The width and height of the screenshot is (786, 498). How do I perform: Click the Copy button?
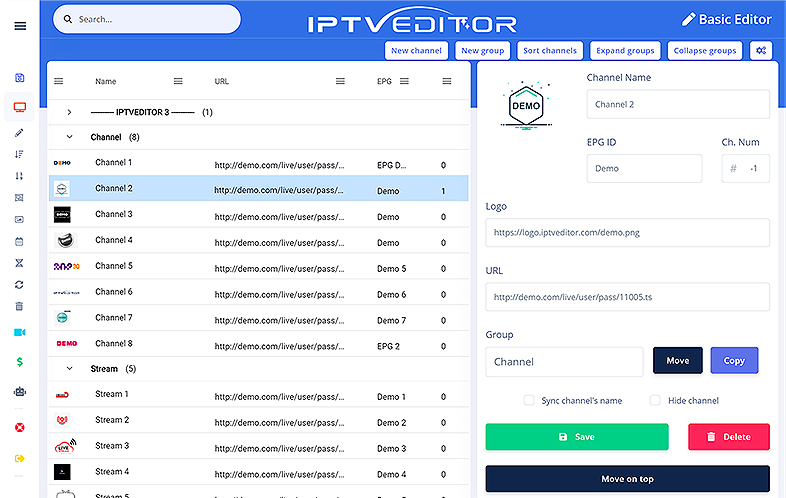pyautogui.click(x=734, y=361)
